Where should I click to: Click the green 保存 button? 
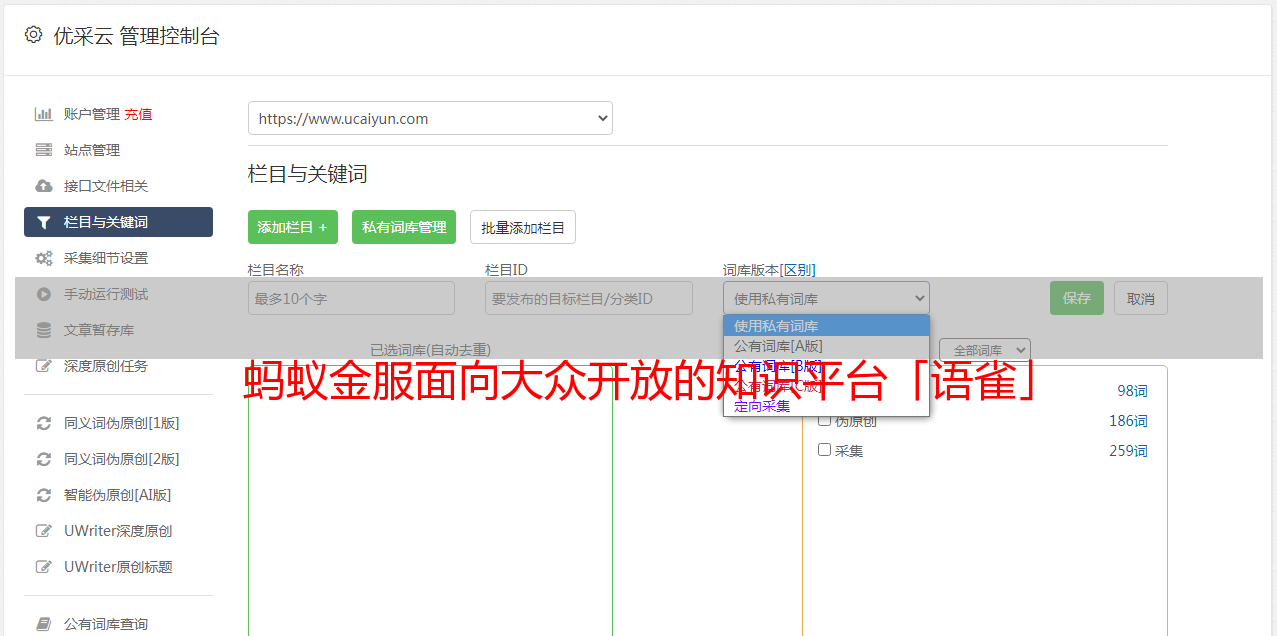1077,298
